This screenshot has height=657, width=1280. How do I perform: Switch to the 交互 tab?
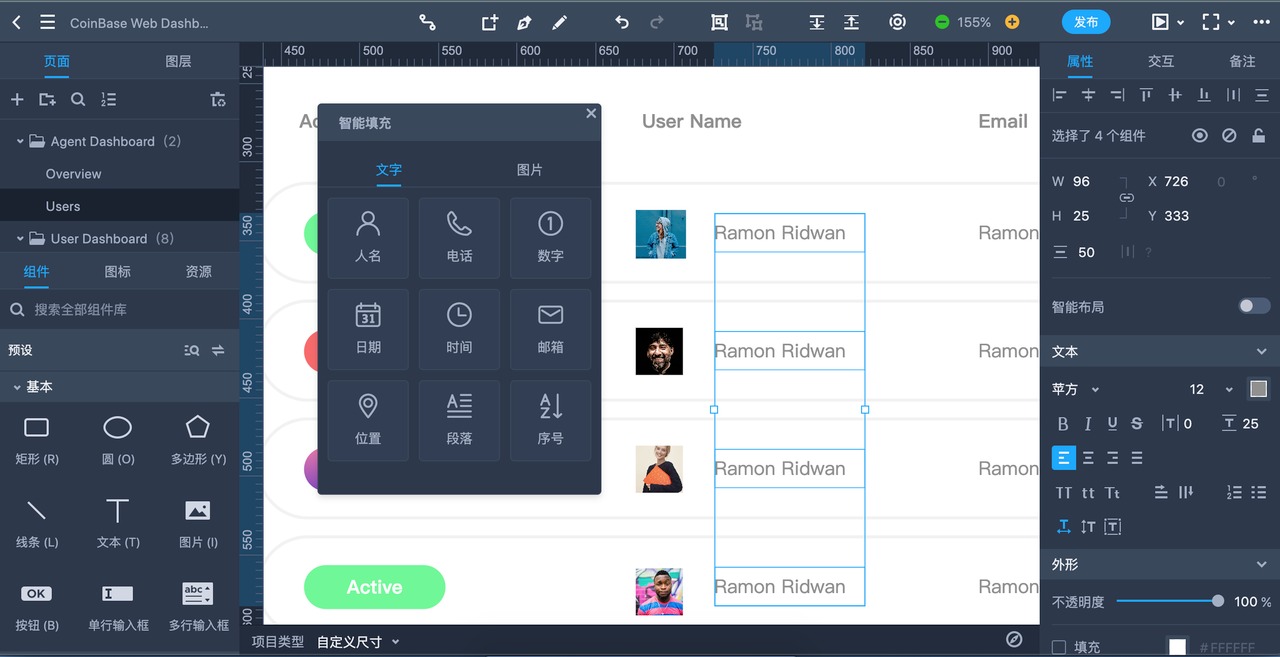(x=1160, y=61)
